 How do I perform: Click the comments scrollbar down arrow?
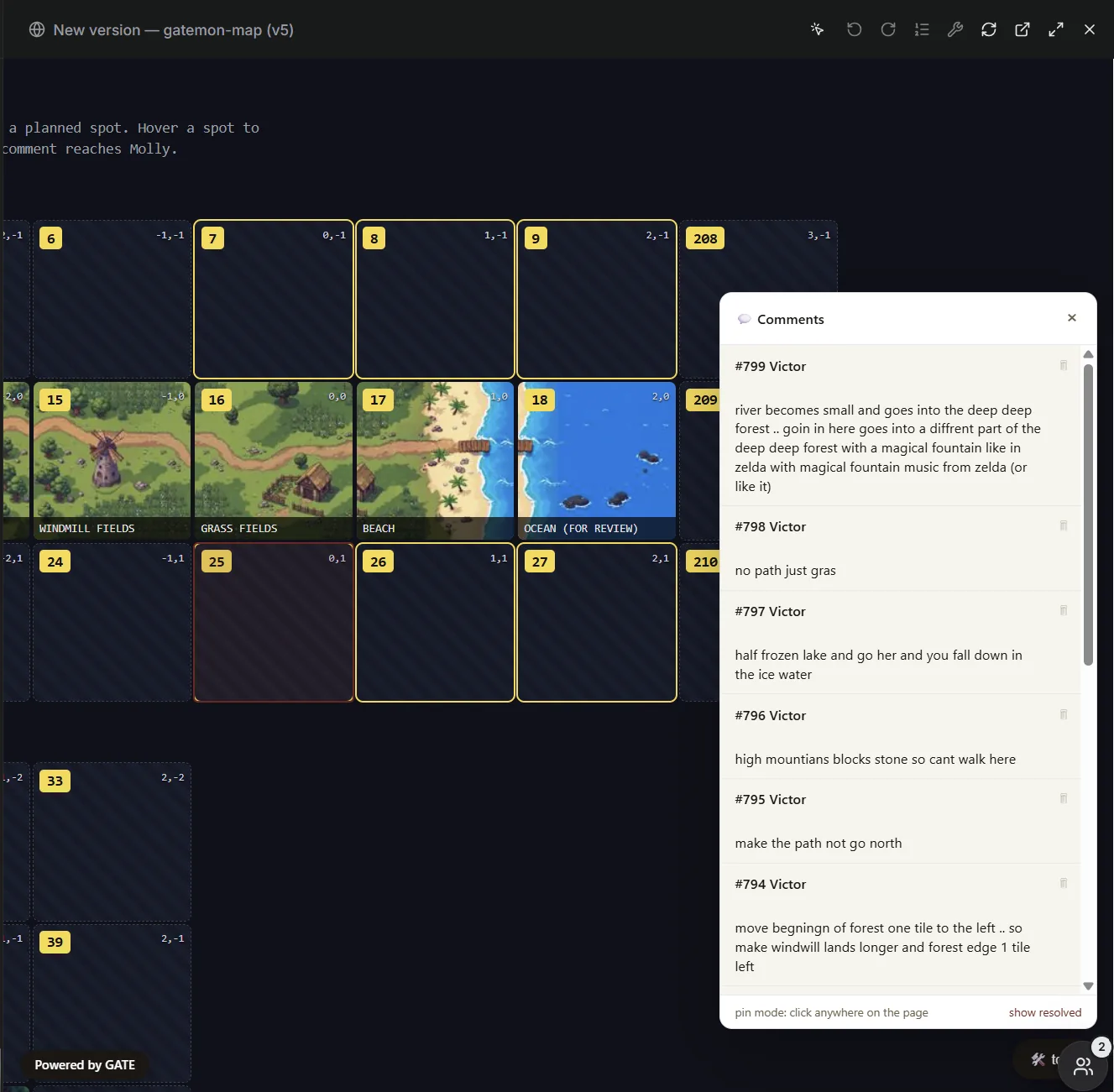coord(1088,986)
